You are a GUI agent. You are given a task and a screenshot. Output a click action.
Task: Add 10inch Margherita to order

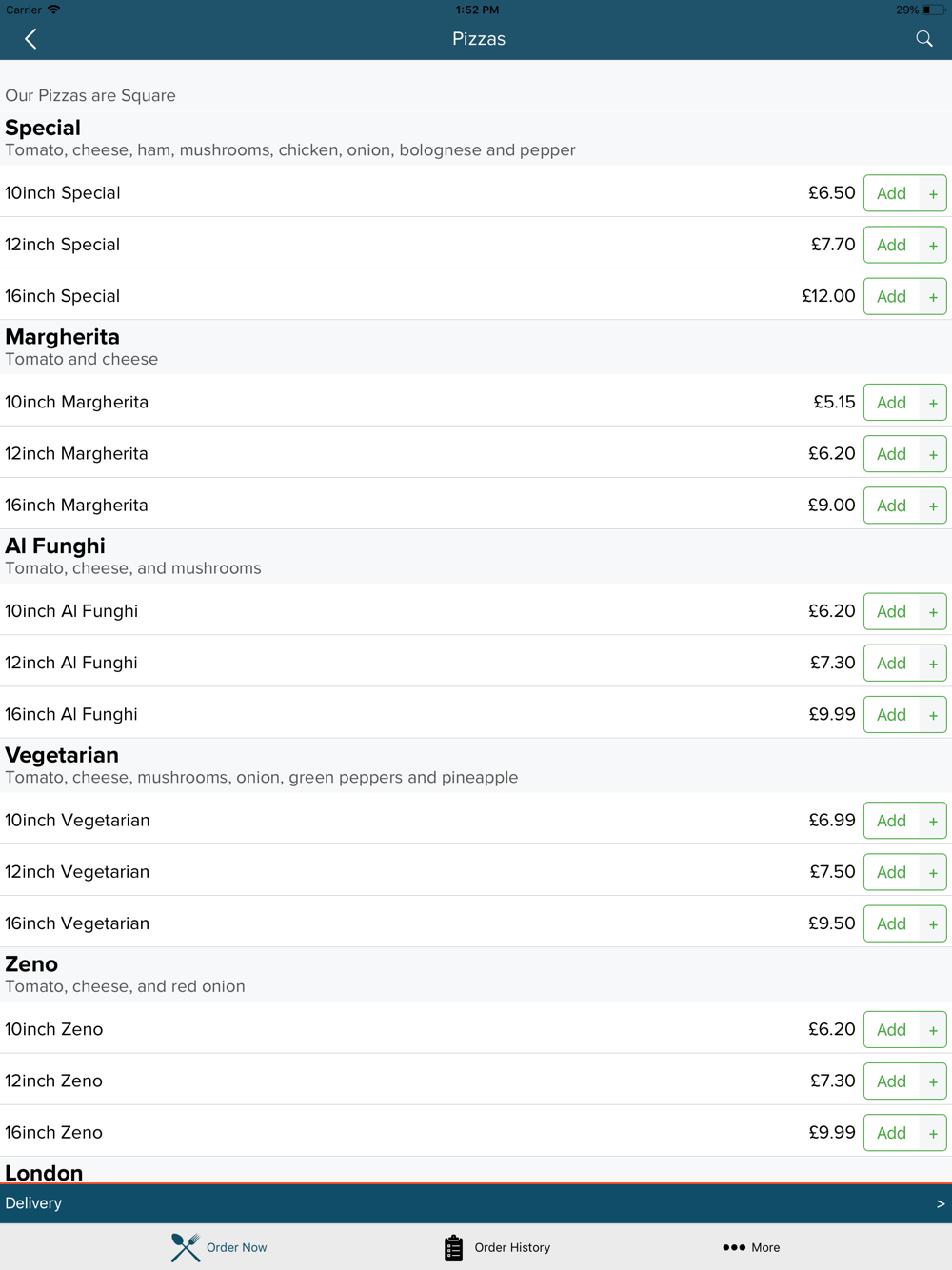pyautogui.click(x=892, y=403)
